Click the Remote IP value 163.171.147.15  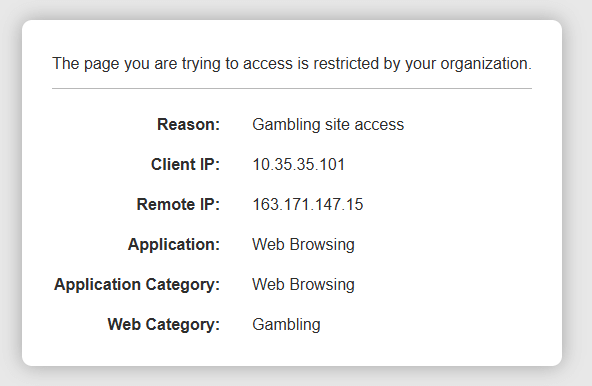(x=308, y=205)
